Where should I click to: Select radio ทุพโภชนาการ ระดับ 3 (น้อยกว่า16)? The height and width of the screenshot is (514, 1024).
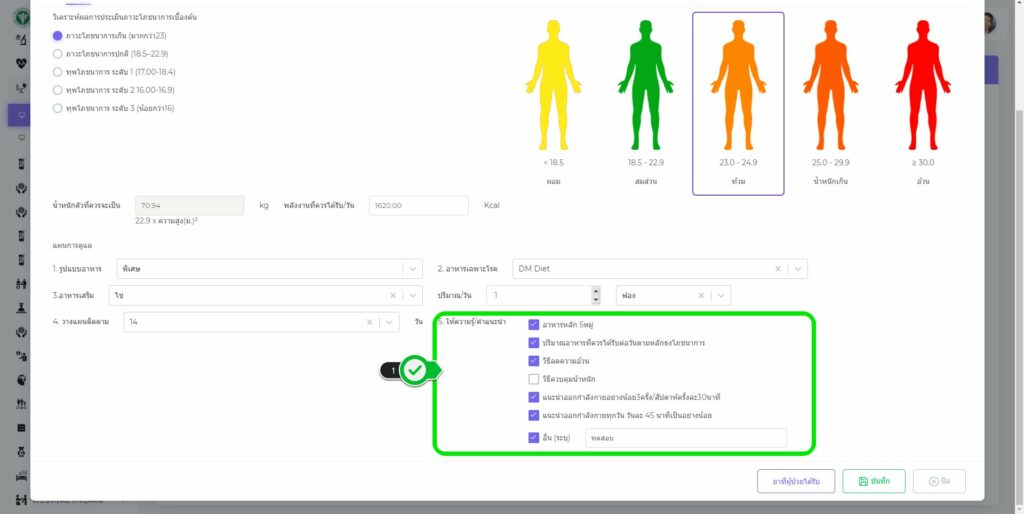(58, 108)
